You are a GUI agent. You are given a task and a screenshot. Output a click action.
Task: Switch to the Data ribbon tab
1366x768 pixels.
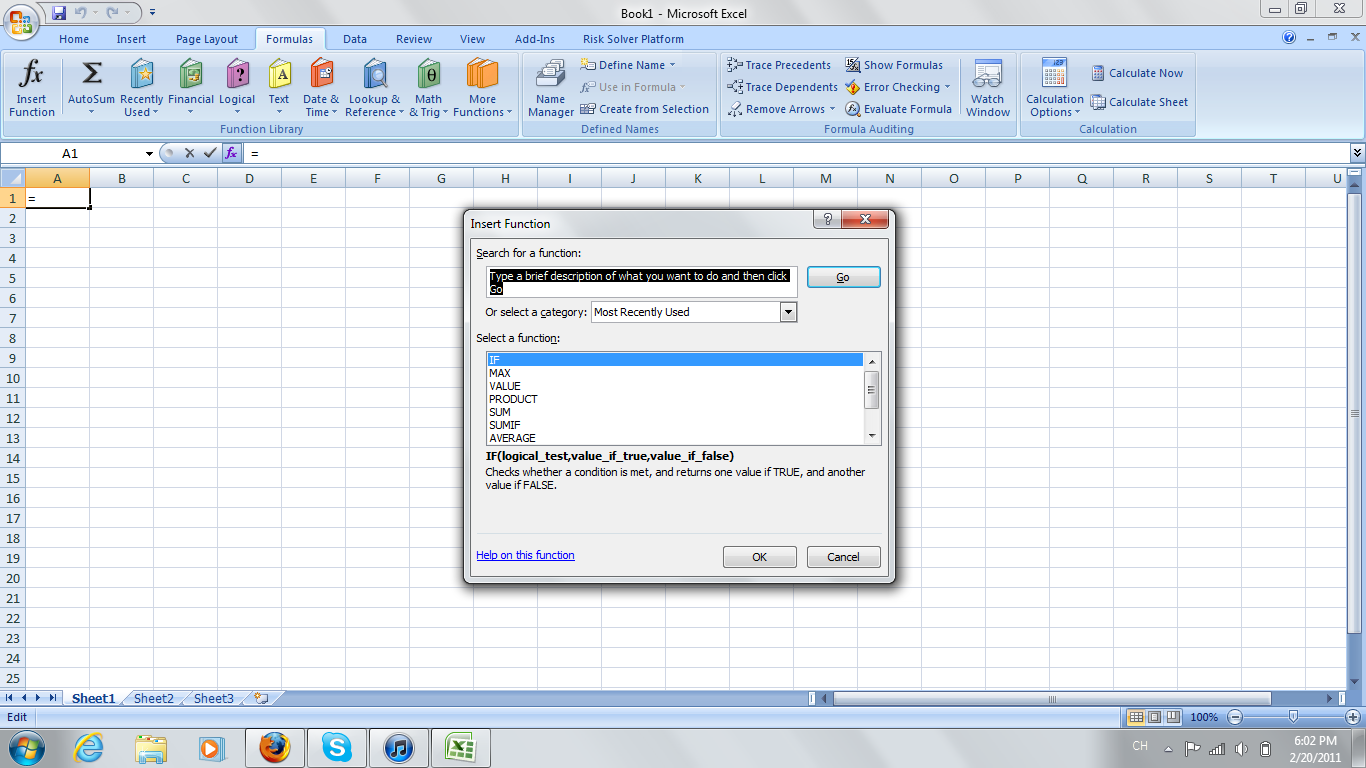(x=354, y=38)
